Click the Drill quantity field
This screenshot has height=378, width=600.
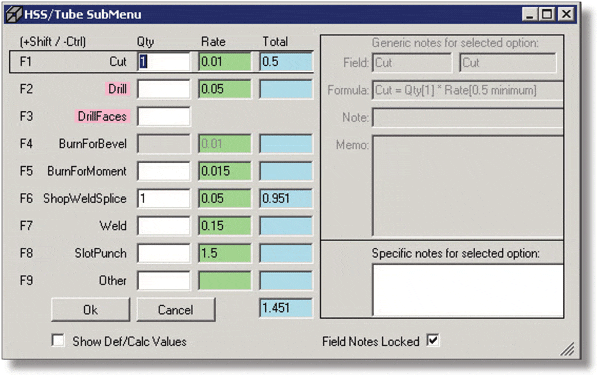[x=163, y=89]
